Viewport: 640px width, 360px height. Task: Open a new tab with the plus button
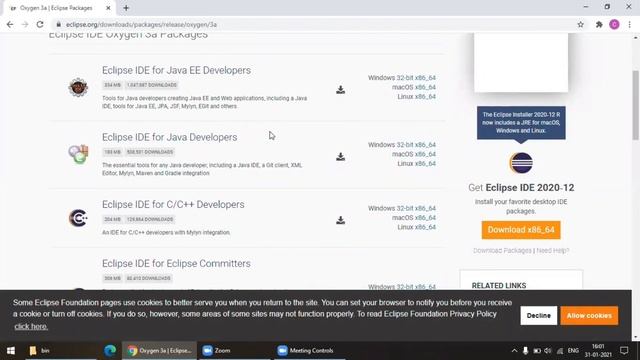click(x=126, y=8)
